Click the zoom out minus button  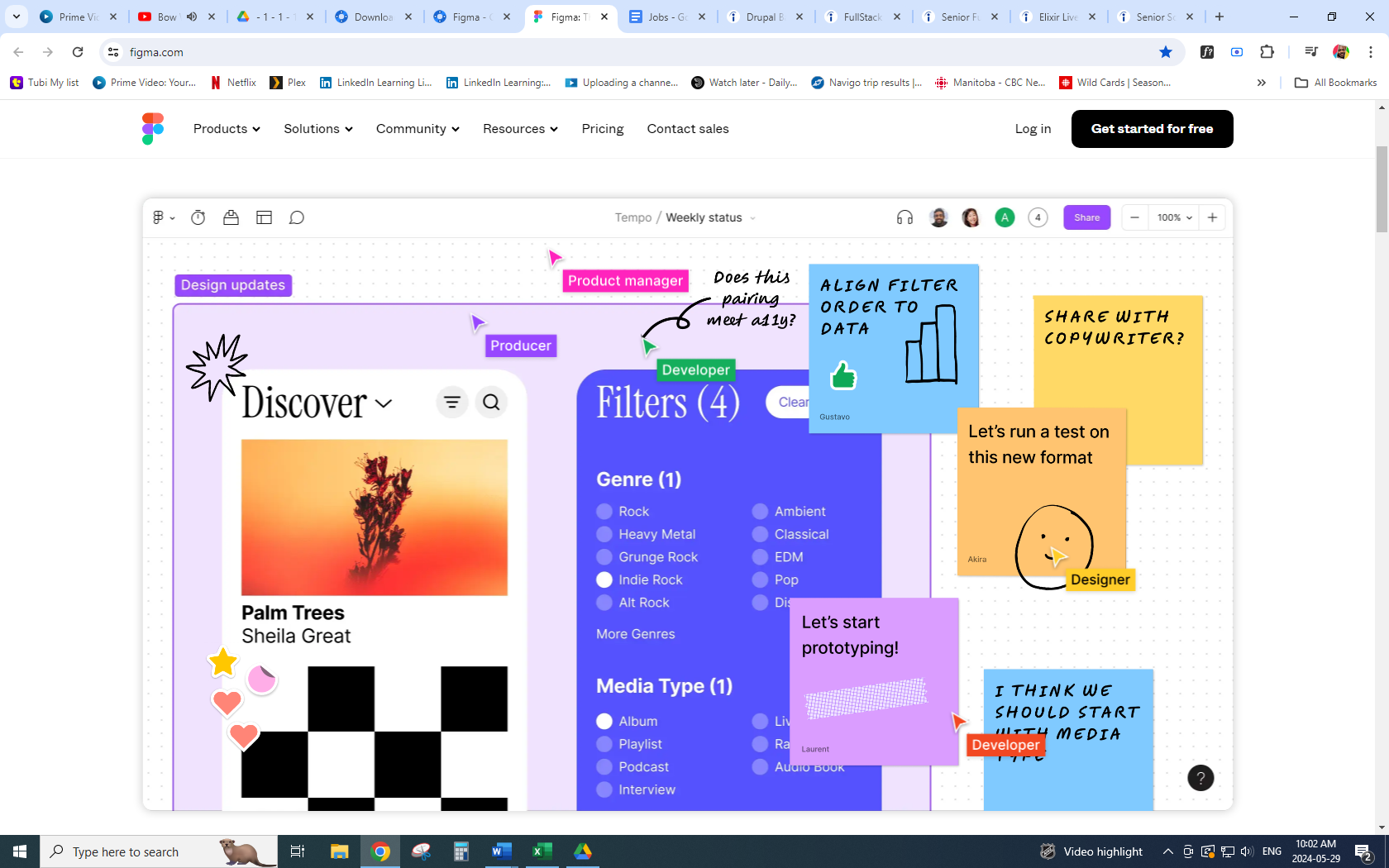click(x=1135, y=217)
